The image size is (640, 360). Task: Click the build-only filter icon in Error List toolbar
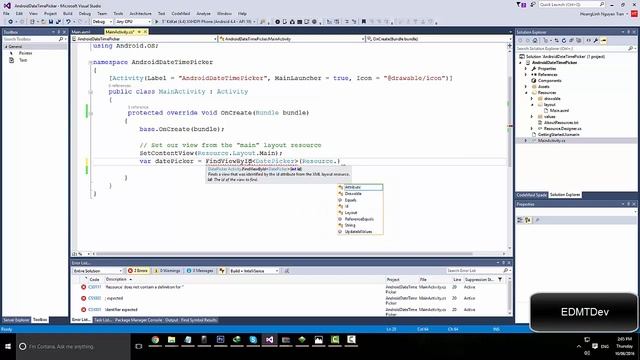(222, 271)
